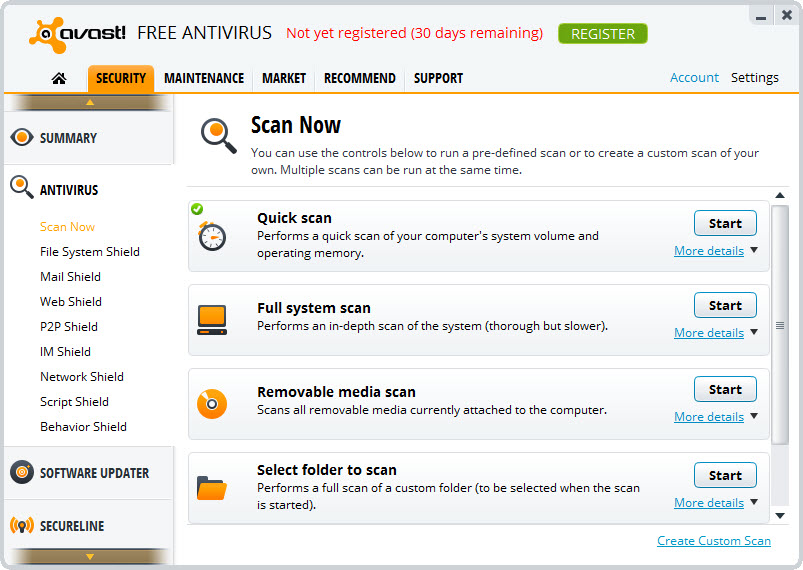The image size is (803, 570).
Task: Click the 'Select folder to scan' title
Action: pyautogui.click(x=327, y=470)
